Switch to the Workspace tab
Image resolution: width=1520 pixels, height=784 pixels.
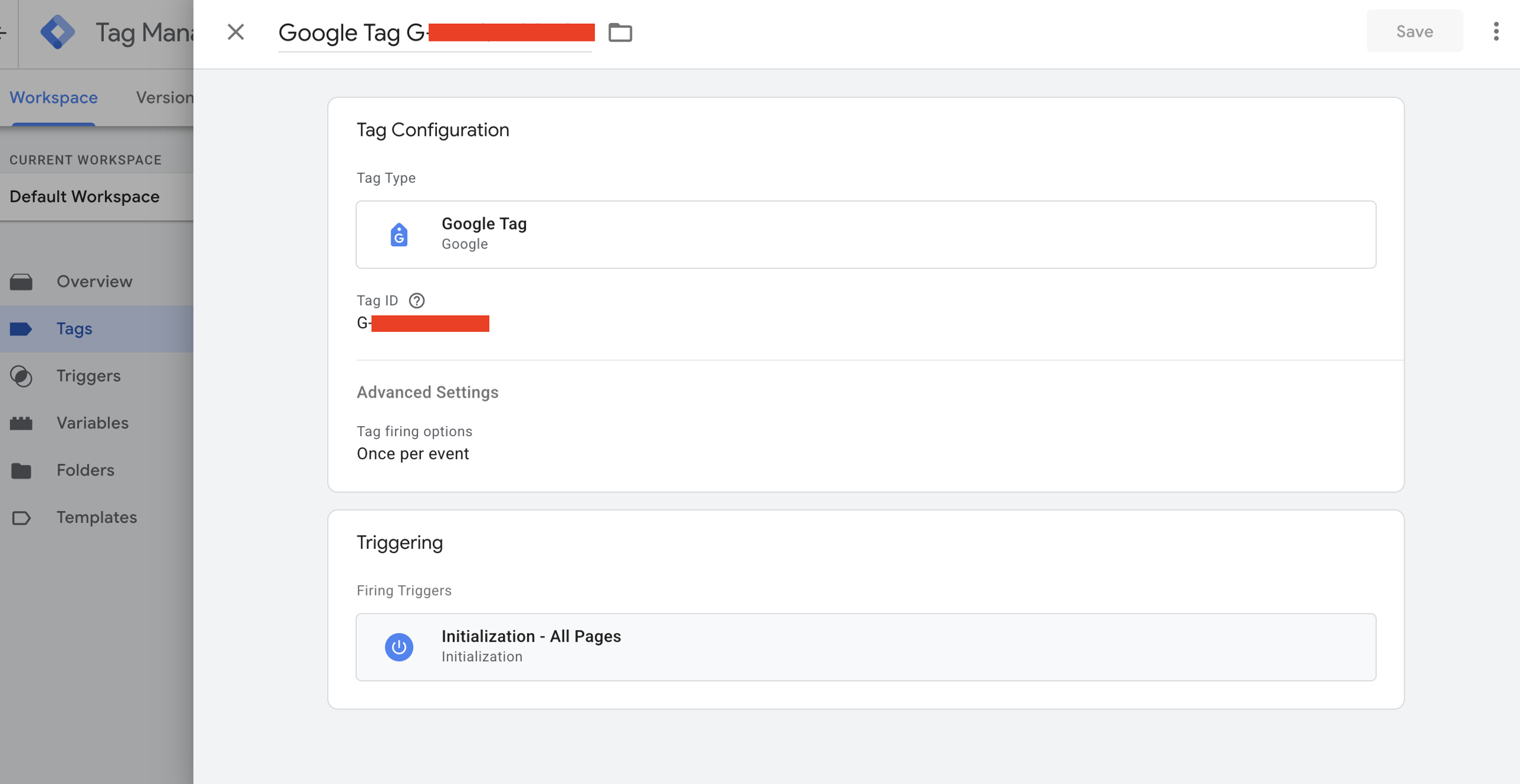coord(53,97)
